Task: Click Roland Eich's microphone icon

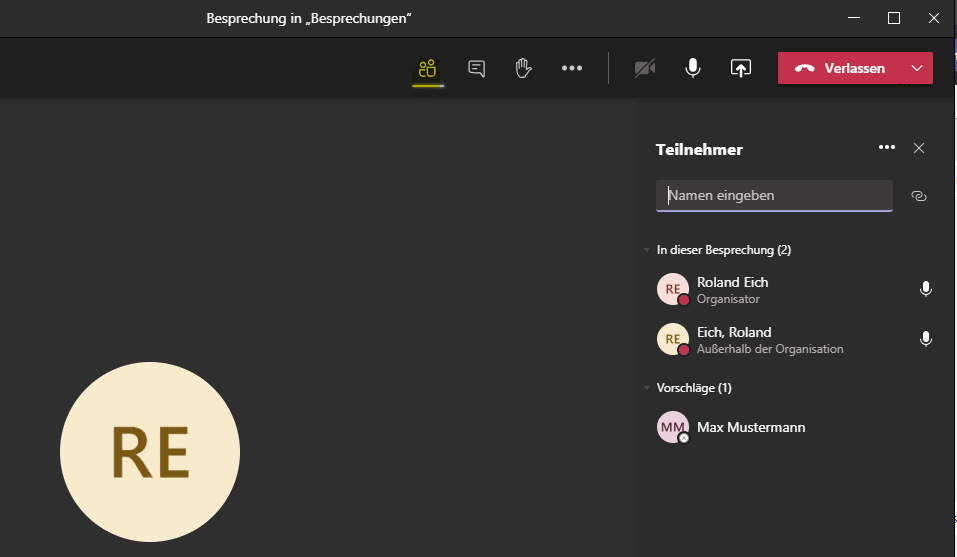Action: [x=926, y=289]
